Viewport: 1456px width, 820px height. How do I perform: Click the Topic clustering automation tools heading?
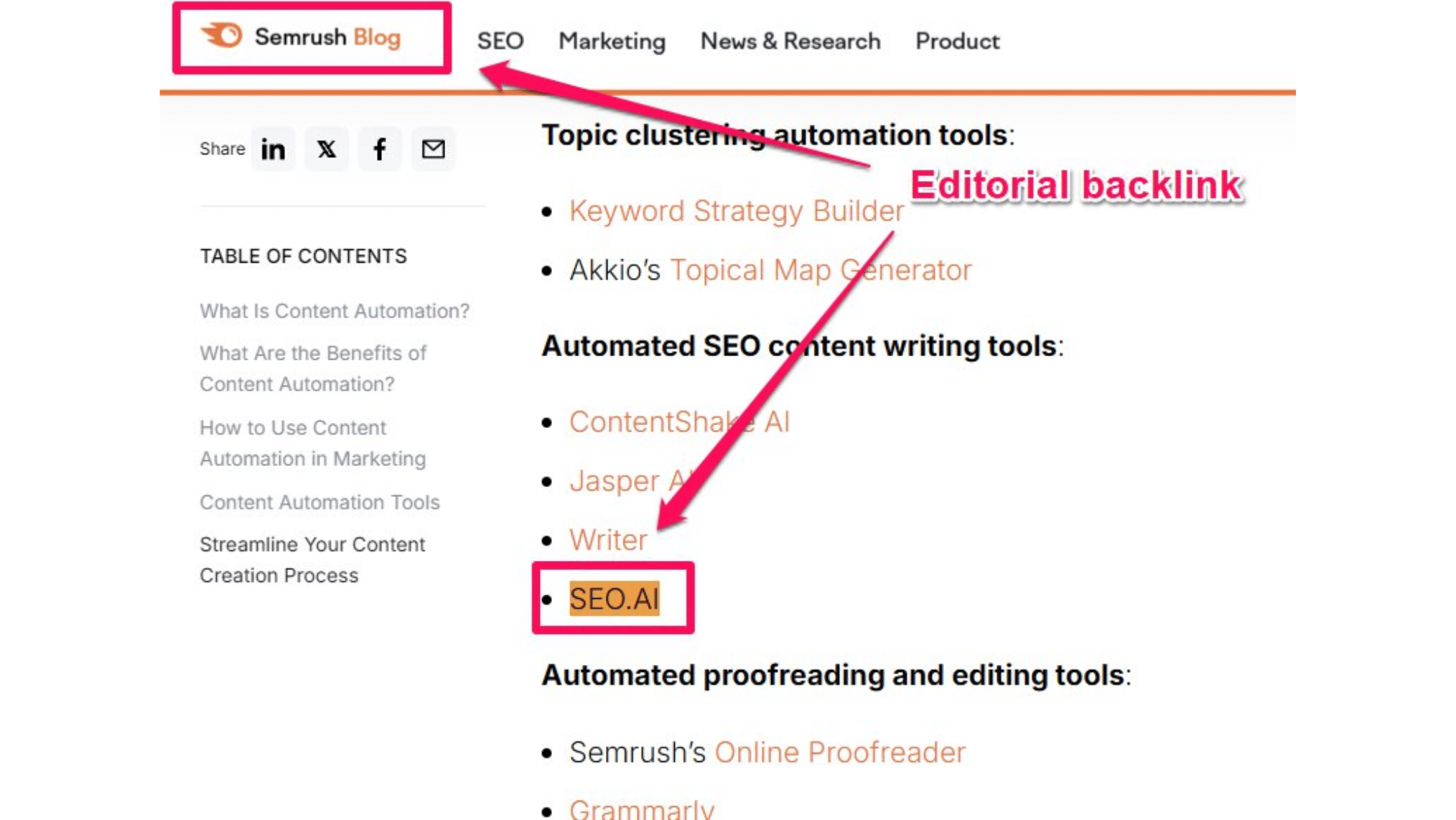point(778,135)
